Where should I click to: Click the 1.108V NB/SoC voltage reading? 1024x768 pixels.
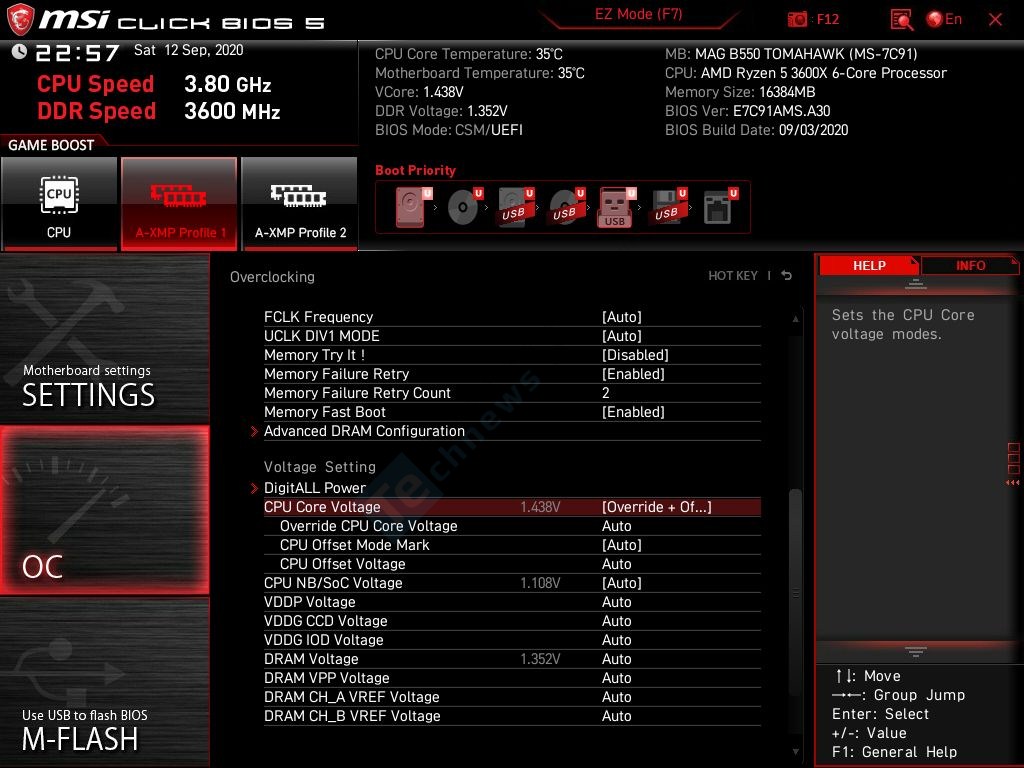coord(540,583)
